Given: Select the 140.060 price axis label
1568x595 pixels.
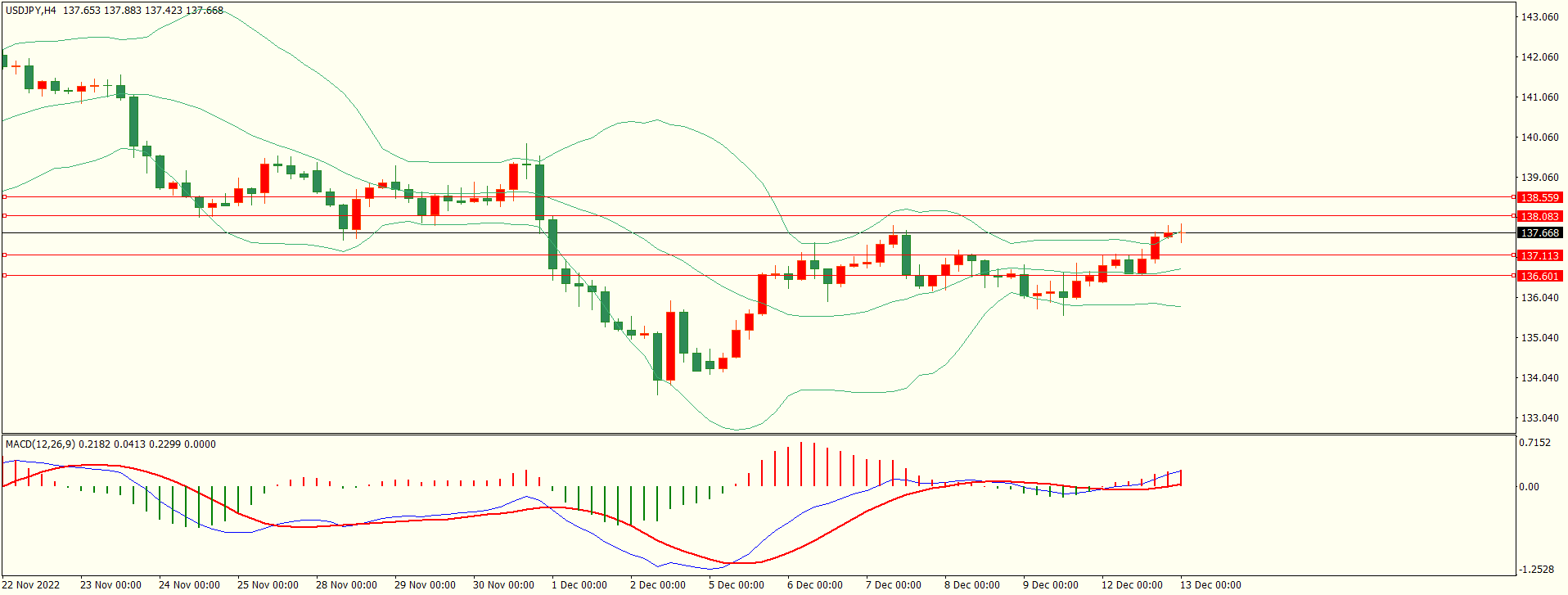Looking at the screenshot, I should 1539,137.
